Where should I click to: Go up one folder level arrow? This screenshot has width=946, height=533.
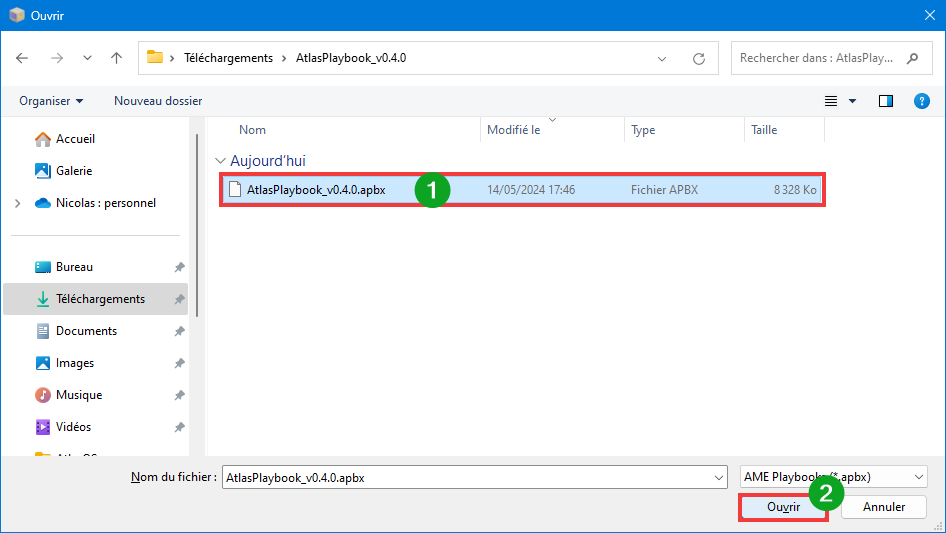pos(116,58)
